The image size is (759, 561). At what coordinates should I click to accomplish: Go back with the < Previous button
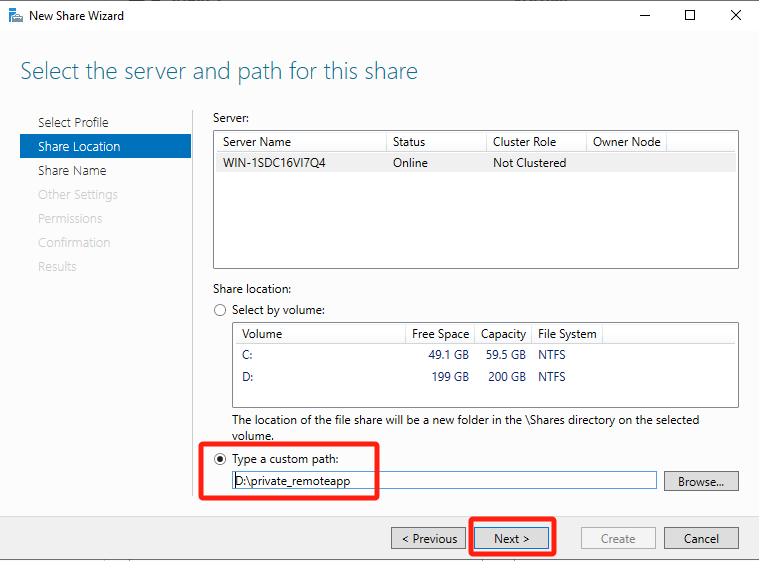click(x=429, y=538)
